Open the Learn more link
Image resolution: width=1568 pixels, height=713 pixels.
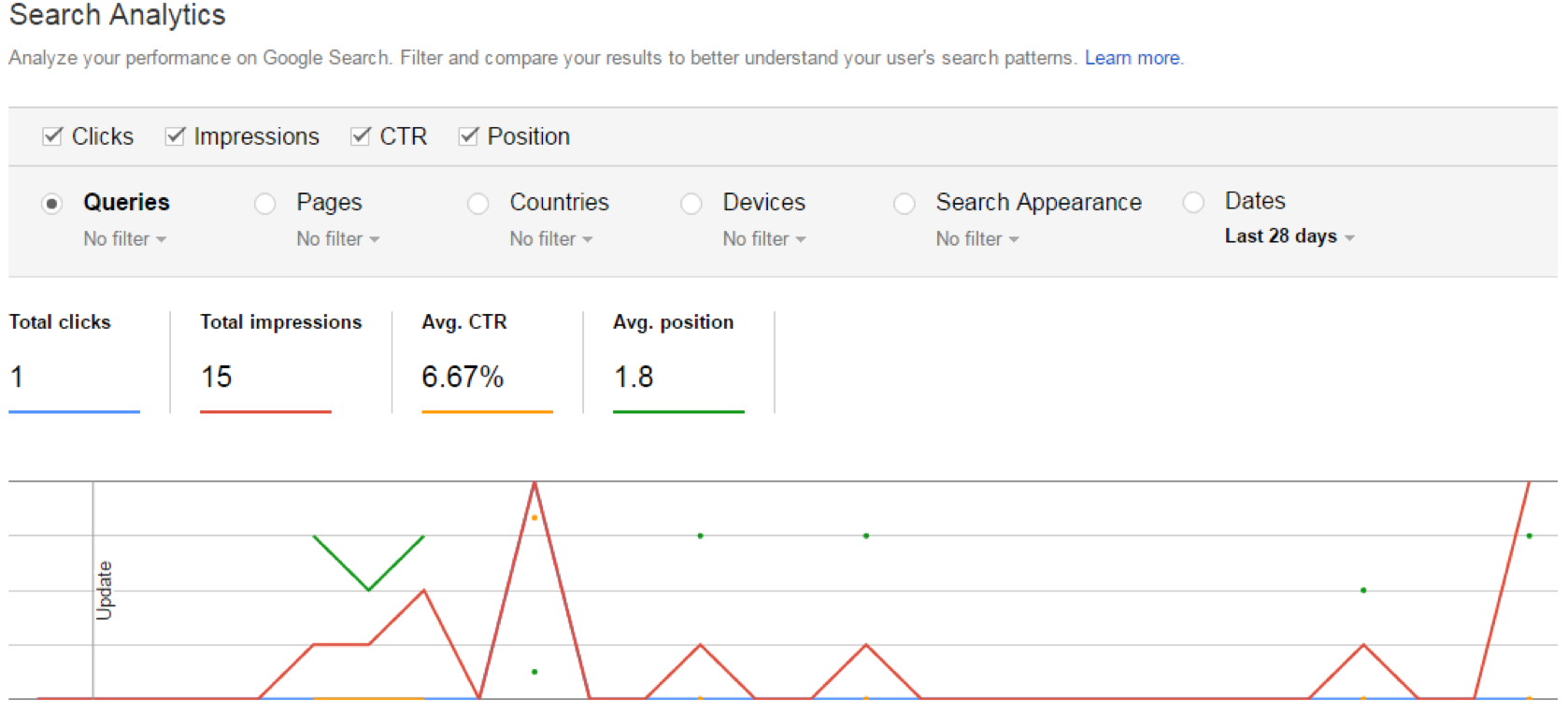[x=1132, y=58]
